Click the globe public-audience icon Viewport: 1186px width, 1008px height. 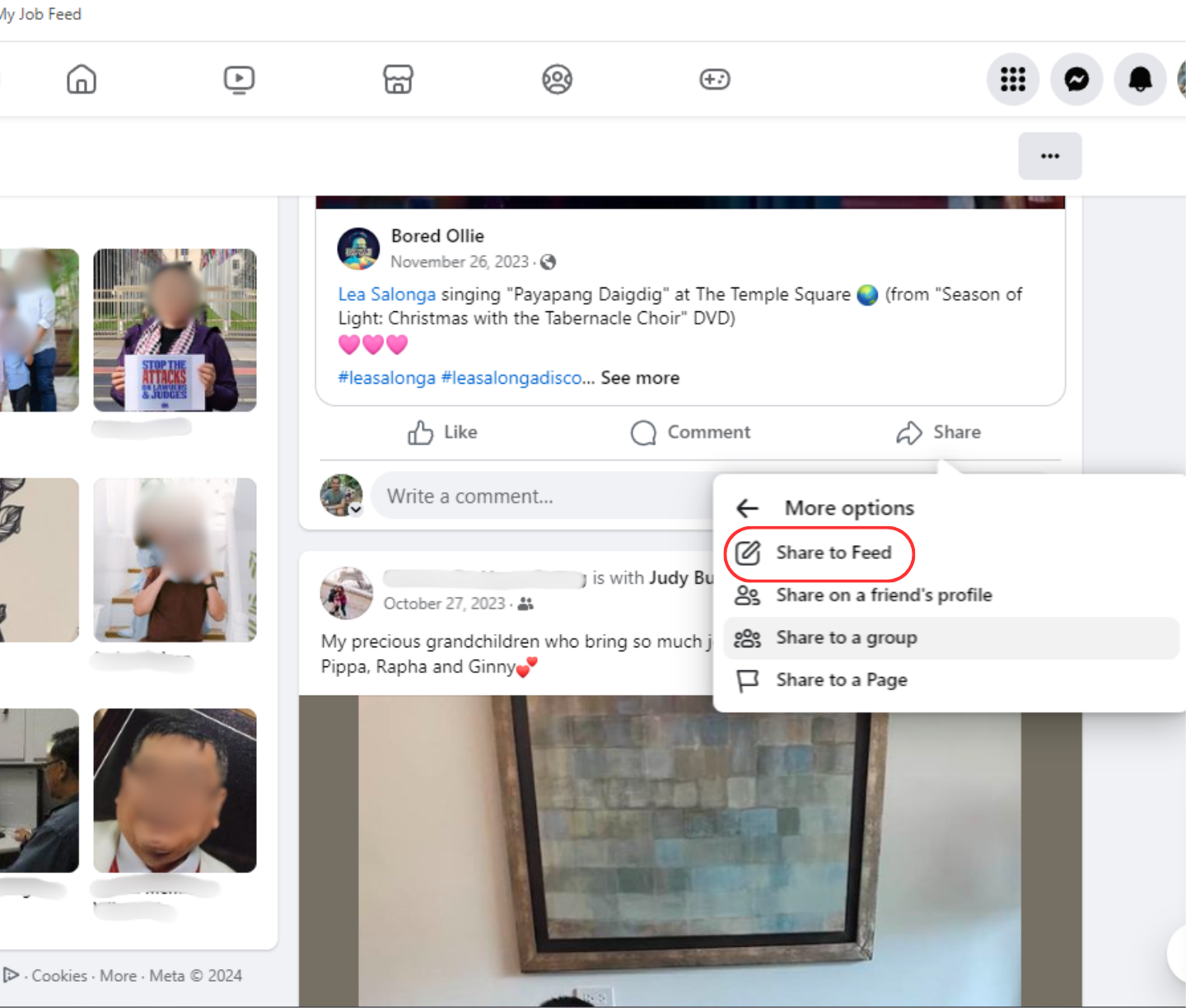click(x=548, y=262)
